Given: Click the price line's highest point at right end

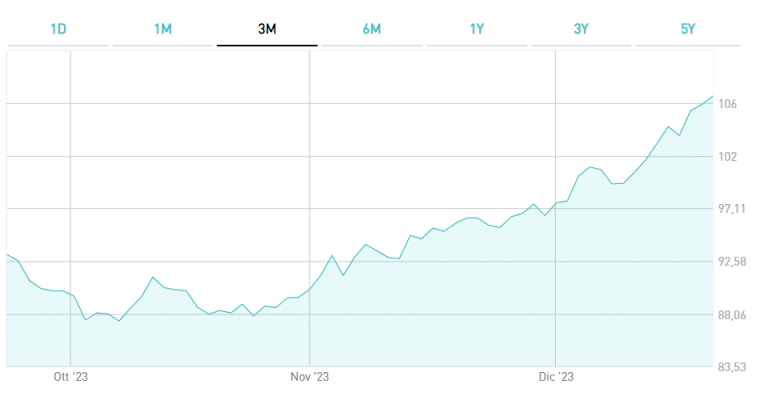Looking at the screenshot, I should pyautogui.click(x=712, y=97).
